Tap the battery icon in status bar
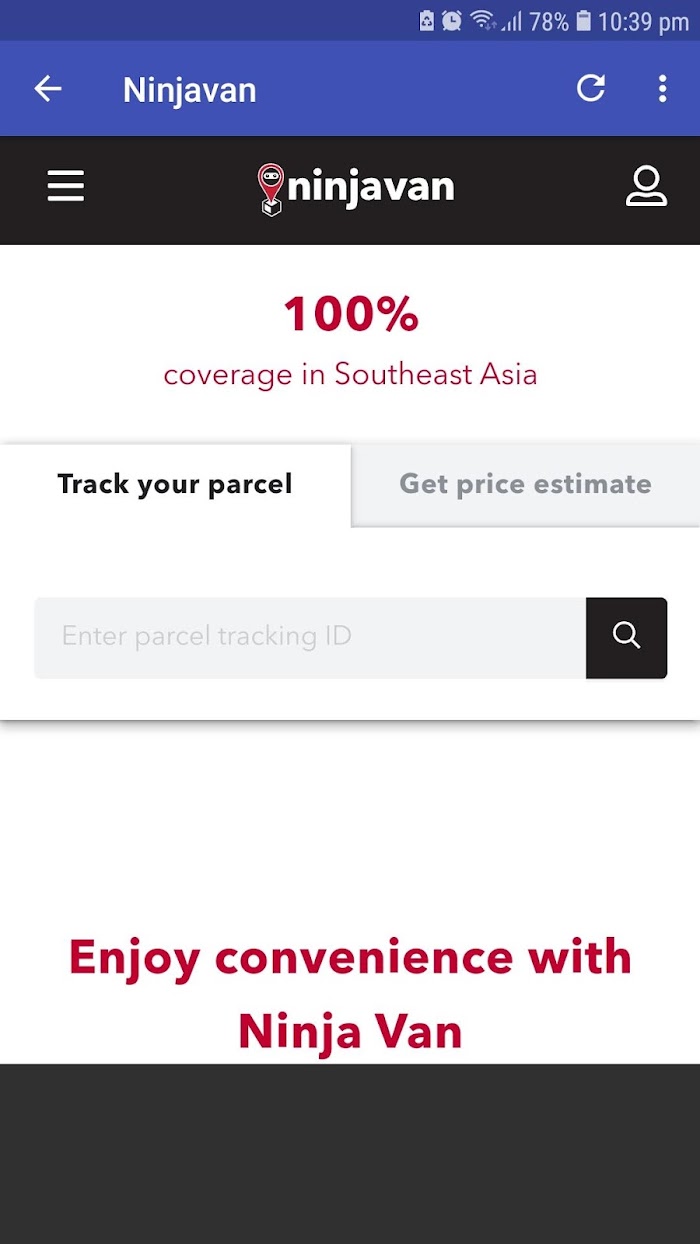Image resolution: width=700 pixels, height=1244 pixels. [x=584, y=20]
